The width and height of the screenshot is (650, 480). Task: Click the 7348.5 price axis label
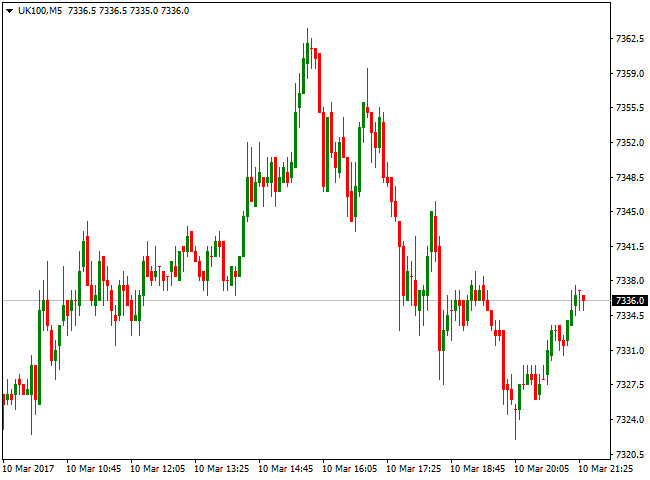[630, 177]
